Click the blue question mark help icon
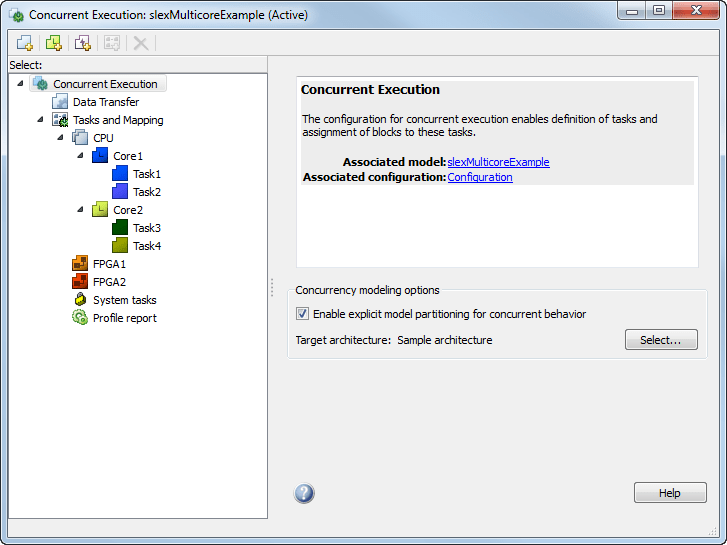The height and width of the screenshot is (545, 727). click(304, 493)
